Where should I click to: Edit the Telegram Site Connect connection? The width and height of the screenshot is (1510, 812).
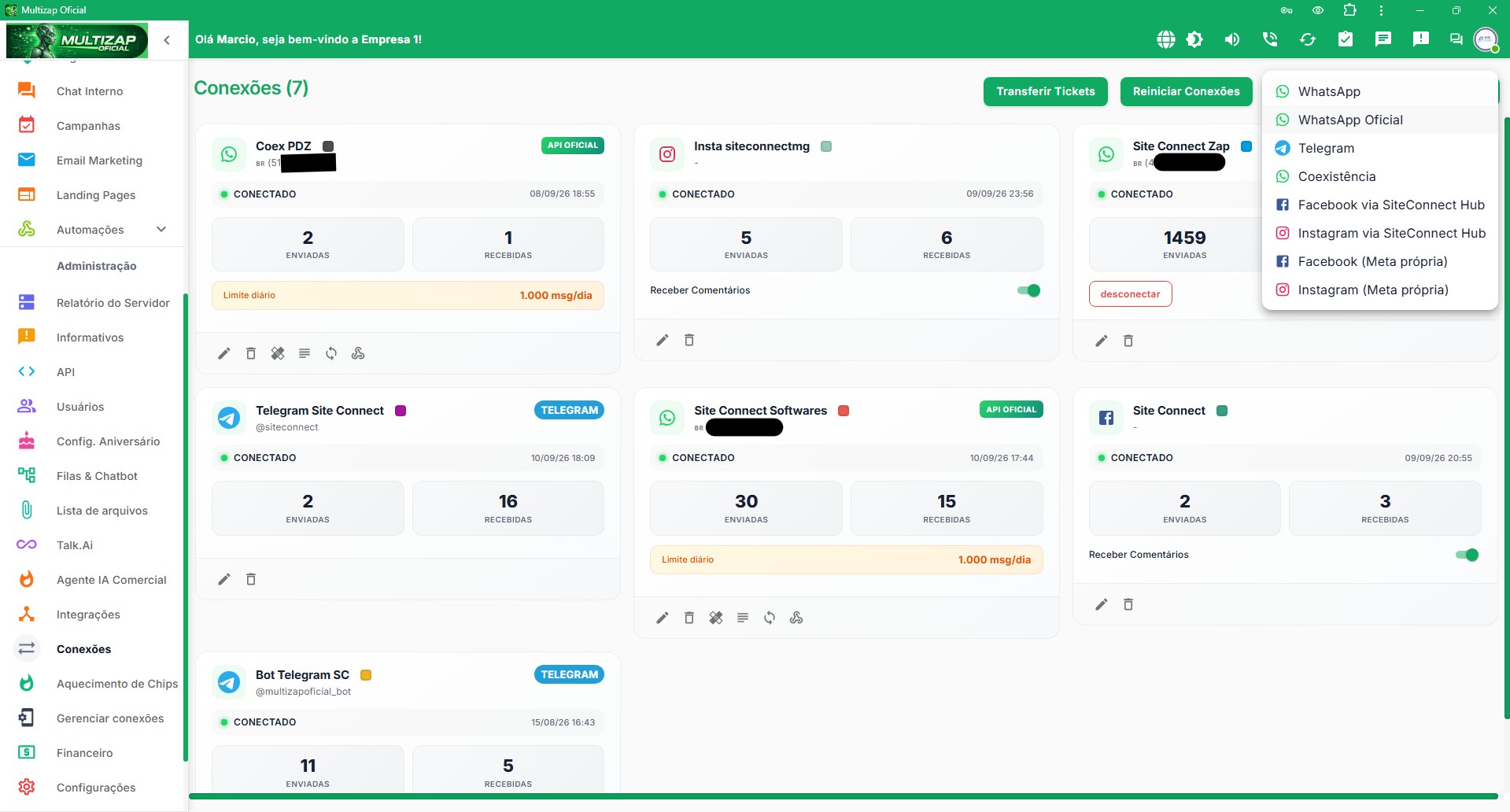coord(224,579)
